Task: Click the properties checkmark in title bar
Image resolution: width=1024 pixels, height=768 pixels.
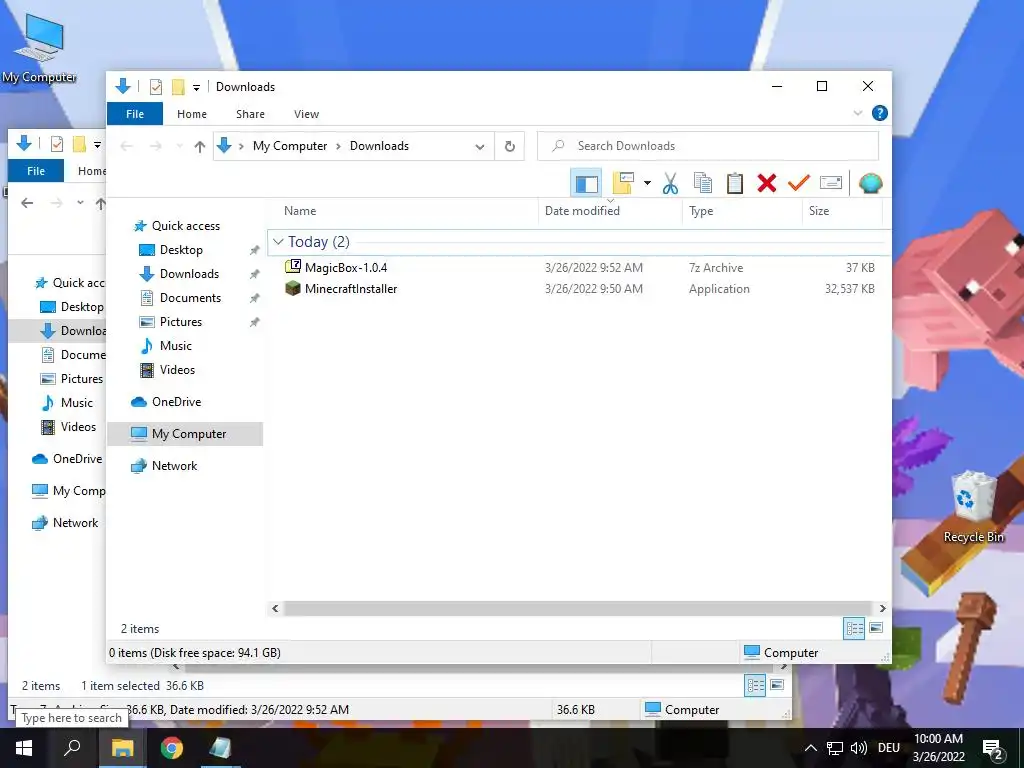Action: (155, 87)
